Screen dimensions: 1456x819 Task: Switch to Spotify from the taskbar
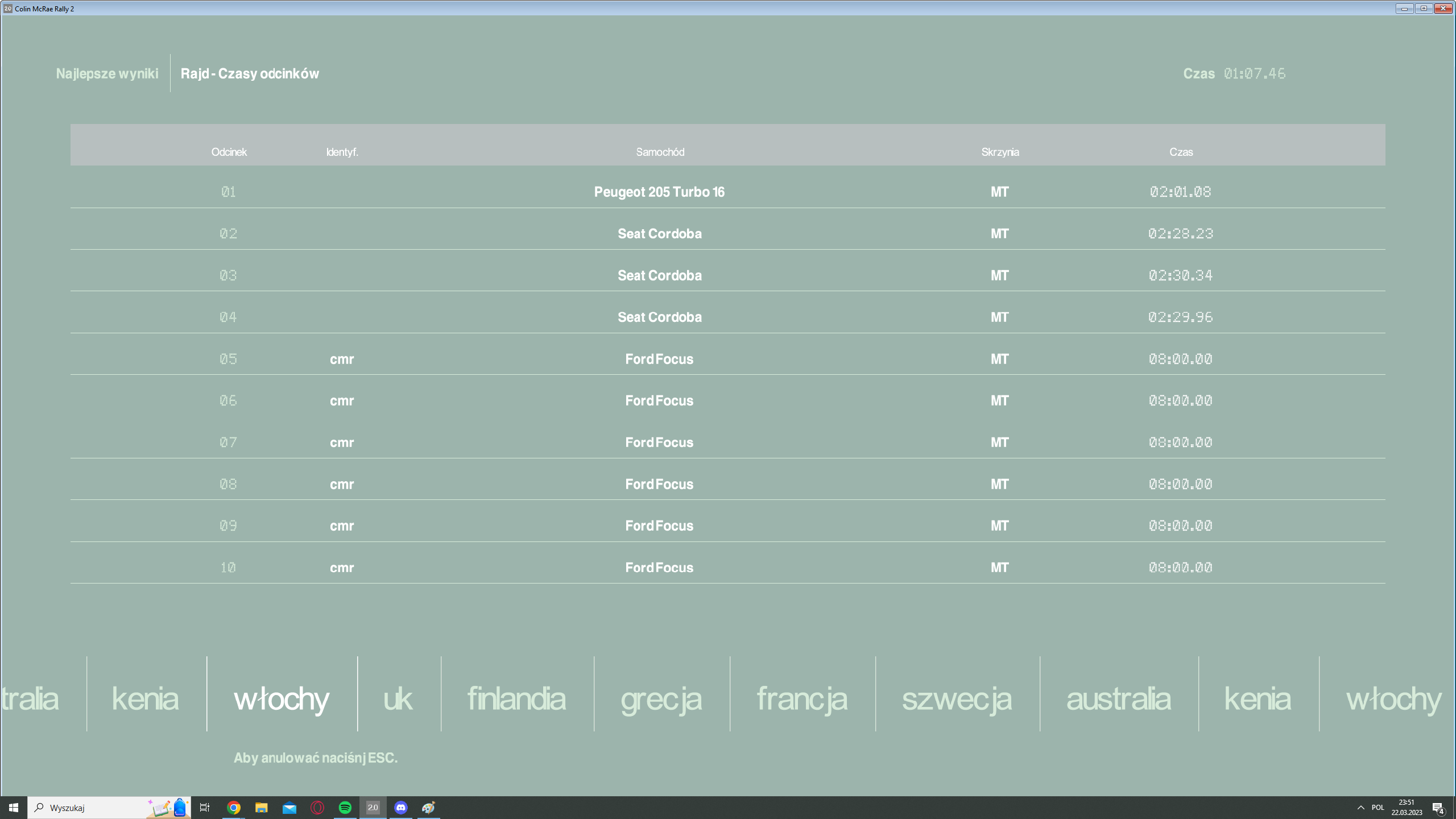pos(345,808)
